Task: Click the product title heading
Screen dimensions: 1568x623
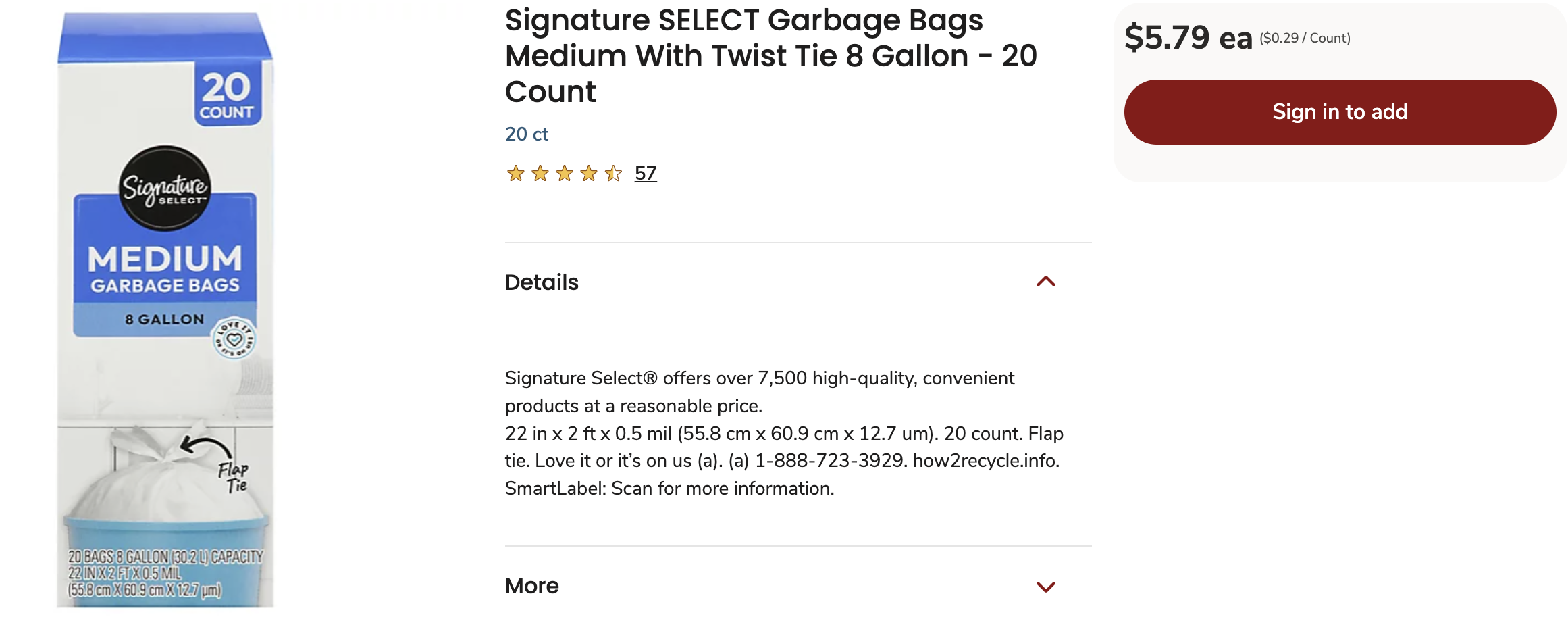Action: [770, 55]
